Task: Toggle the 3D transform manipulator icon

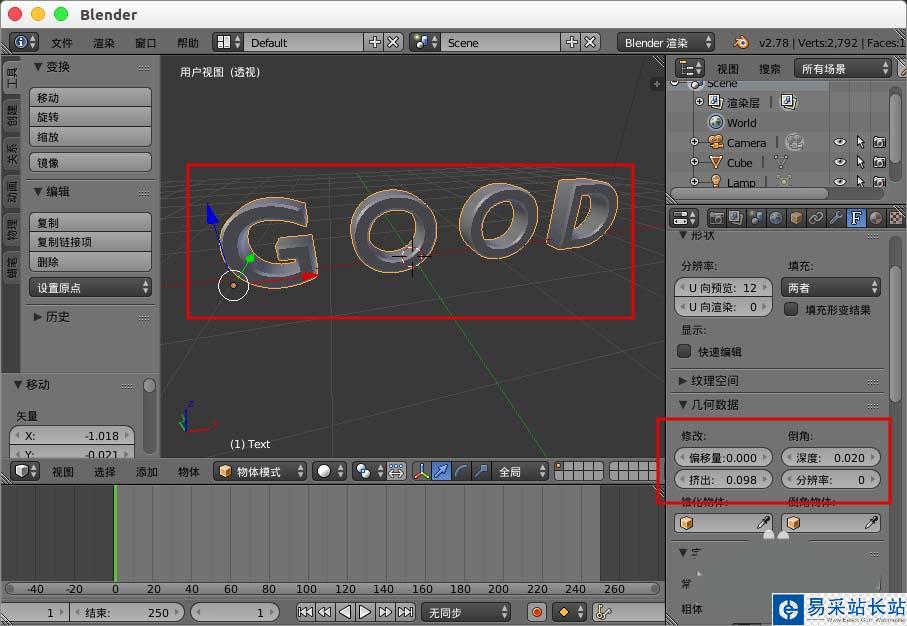Action: (x=421, y=471)
